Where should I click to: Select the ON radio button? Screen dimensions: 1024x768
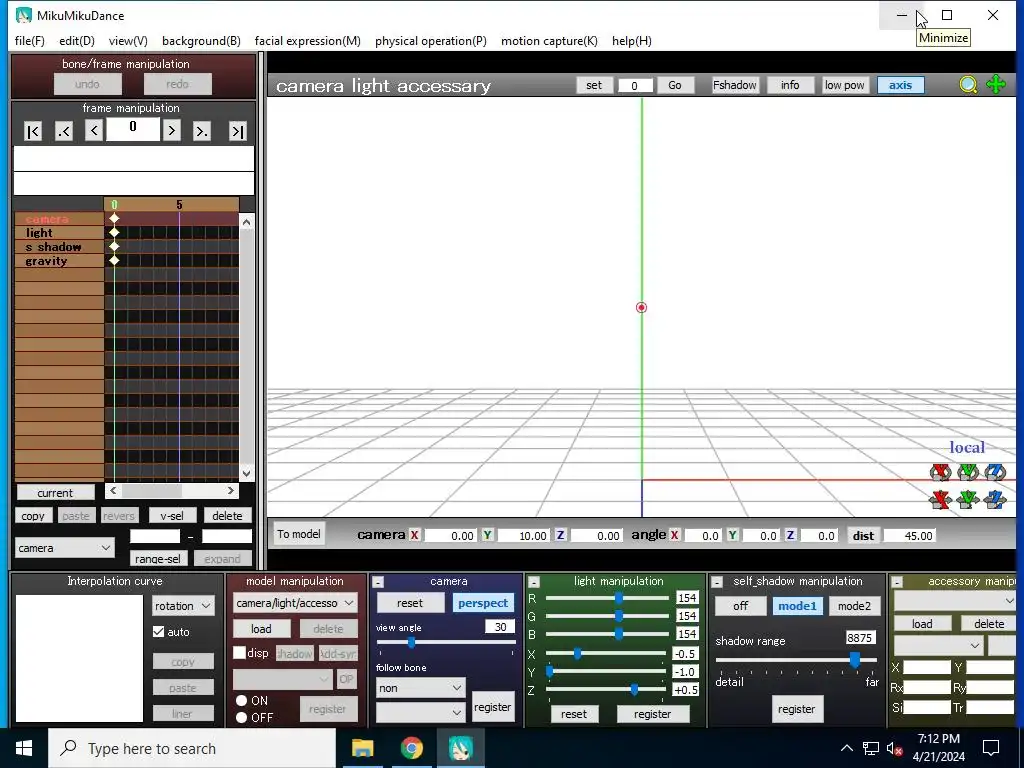click(242, 701)
